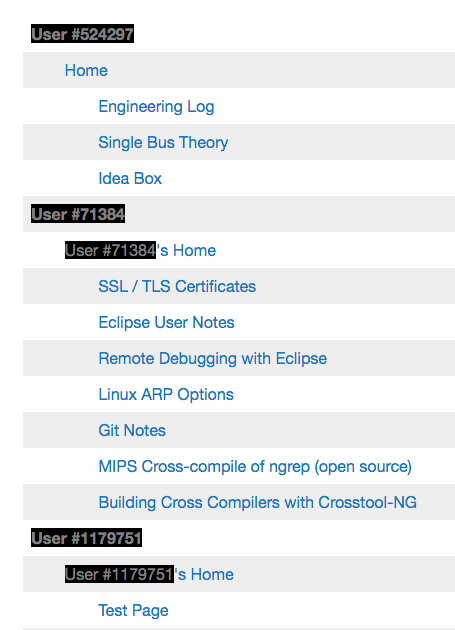Open the User #71384's Home link
The image size is (455, 630).
point(140,250)
